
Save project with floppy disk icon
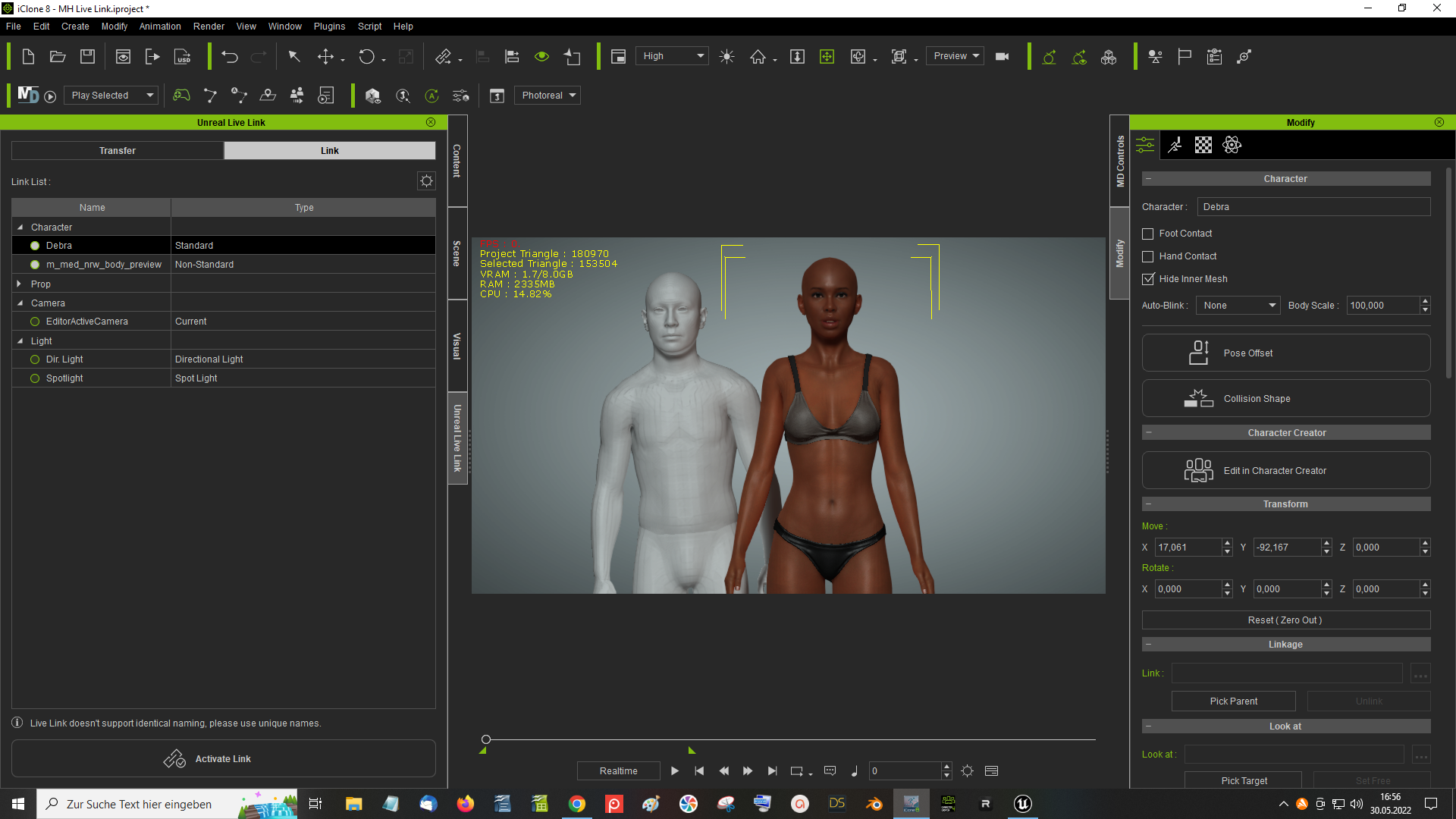click(x=87, y=56)
